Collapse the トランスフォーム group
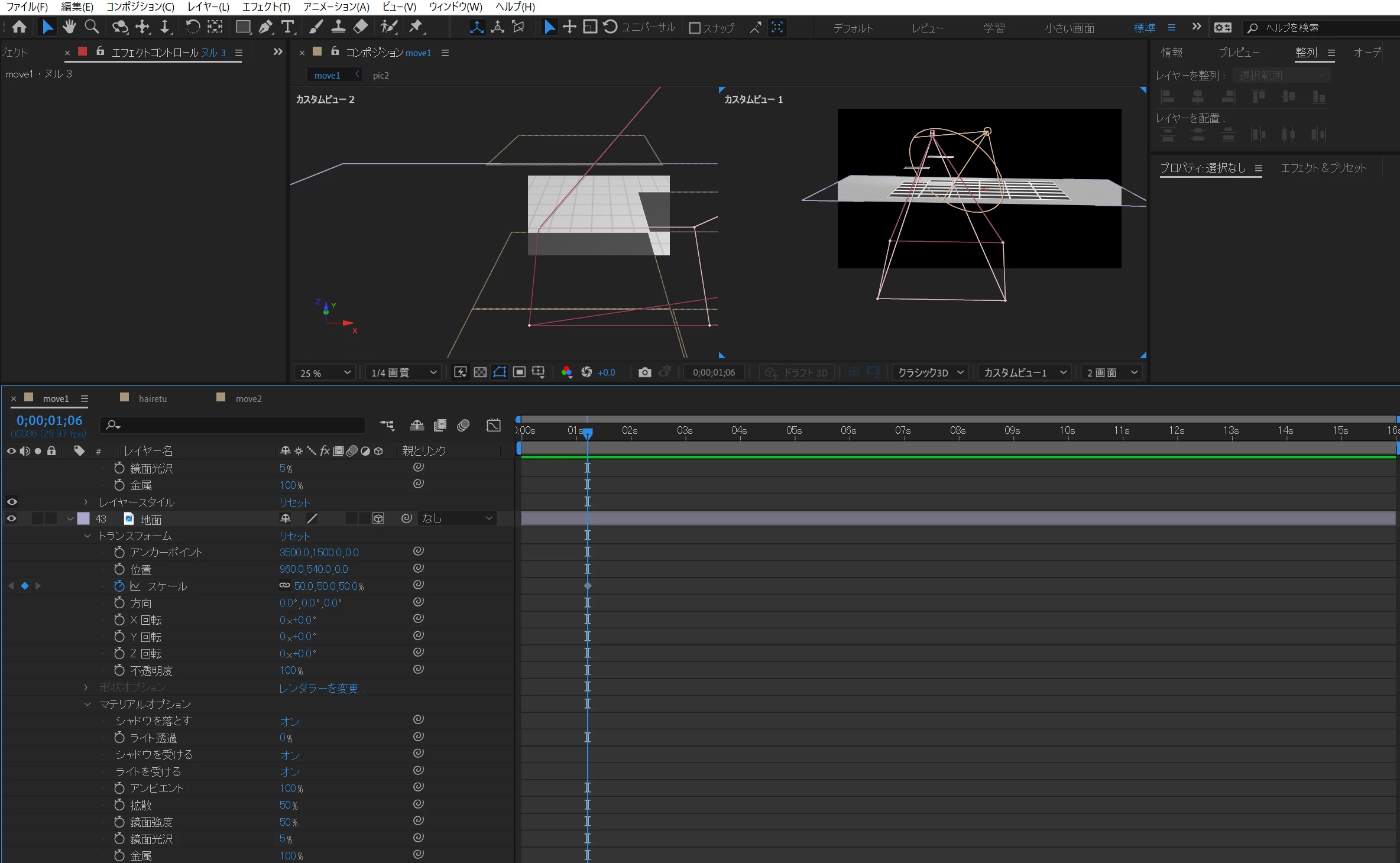1400x863 pixels. [x=87, y=536]
